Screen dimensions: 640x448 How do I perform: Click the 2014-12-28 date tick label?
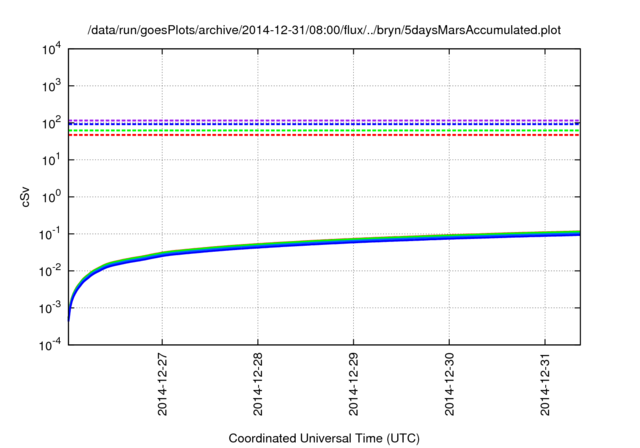(258, 384)
